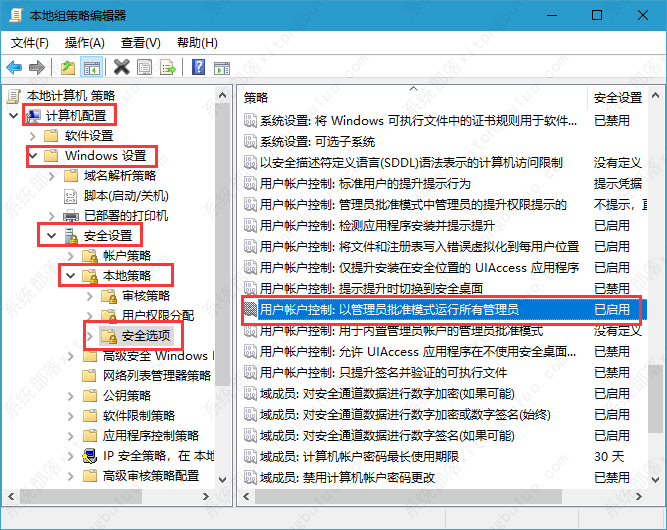Collapse the Windows 设置 tree node
Screen dimensions: 667x530
(x=33, y=156)
